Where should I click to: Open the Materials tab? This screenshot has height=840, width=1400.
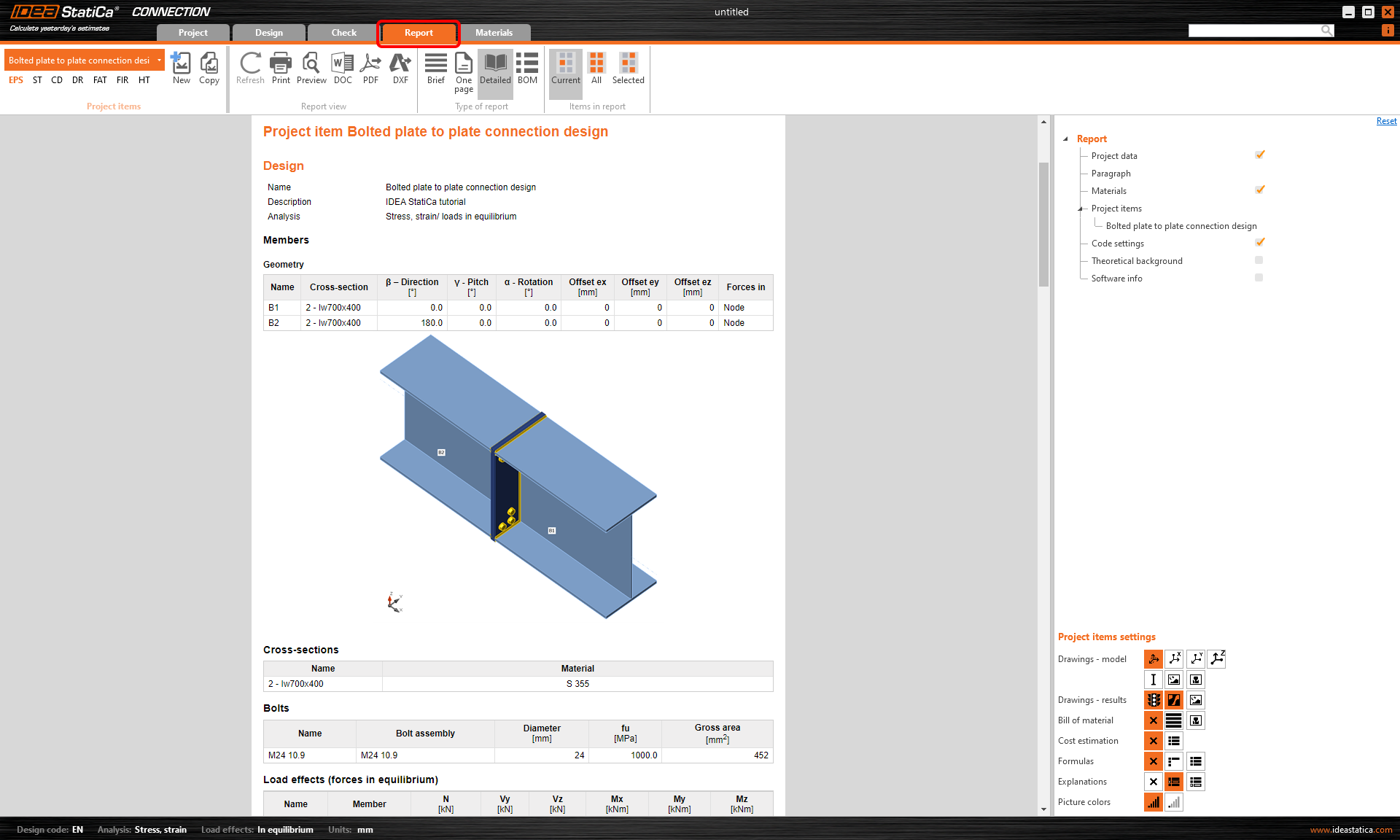click(x=494, y=32)
